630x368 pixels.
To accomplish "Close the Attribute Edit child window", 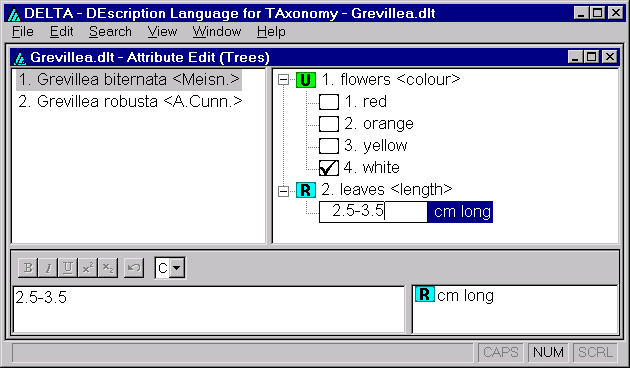I will tap(610, 57).
